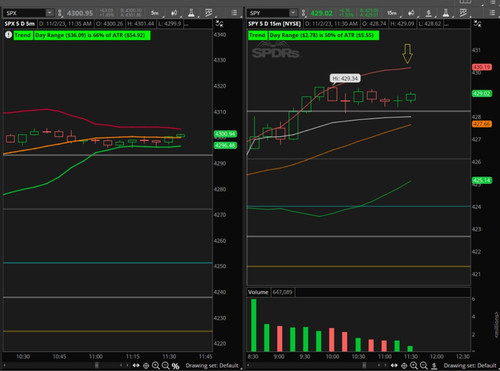Viewport: 500px width, 371px height.
Task: Open chart style candle icon on SPY chart
Action: point(411,13)
